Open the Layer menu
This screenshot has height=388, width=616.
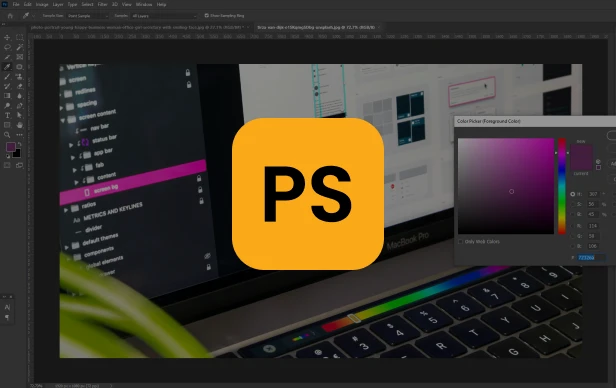pyautogui.click(x=58, y=4)
